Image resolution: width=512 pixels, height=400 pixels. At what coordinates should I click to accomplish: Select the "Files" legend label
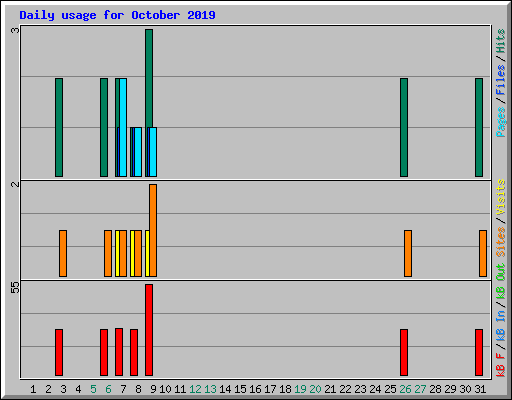tap(501, 80)
